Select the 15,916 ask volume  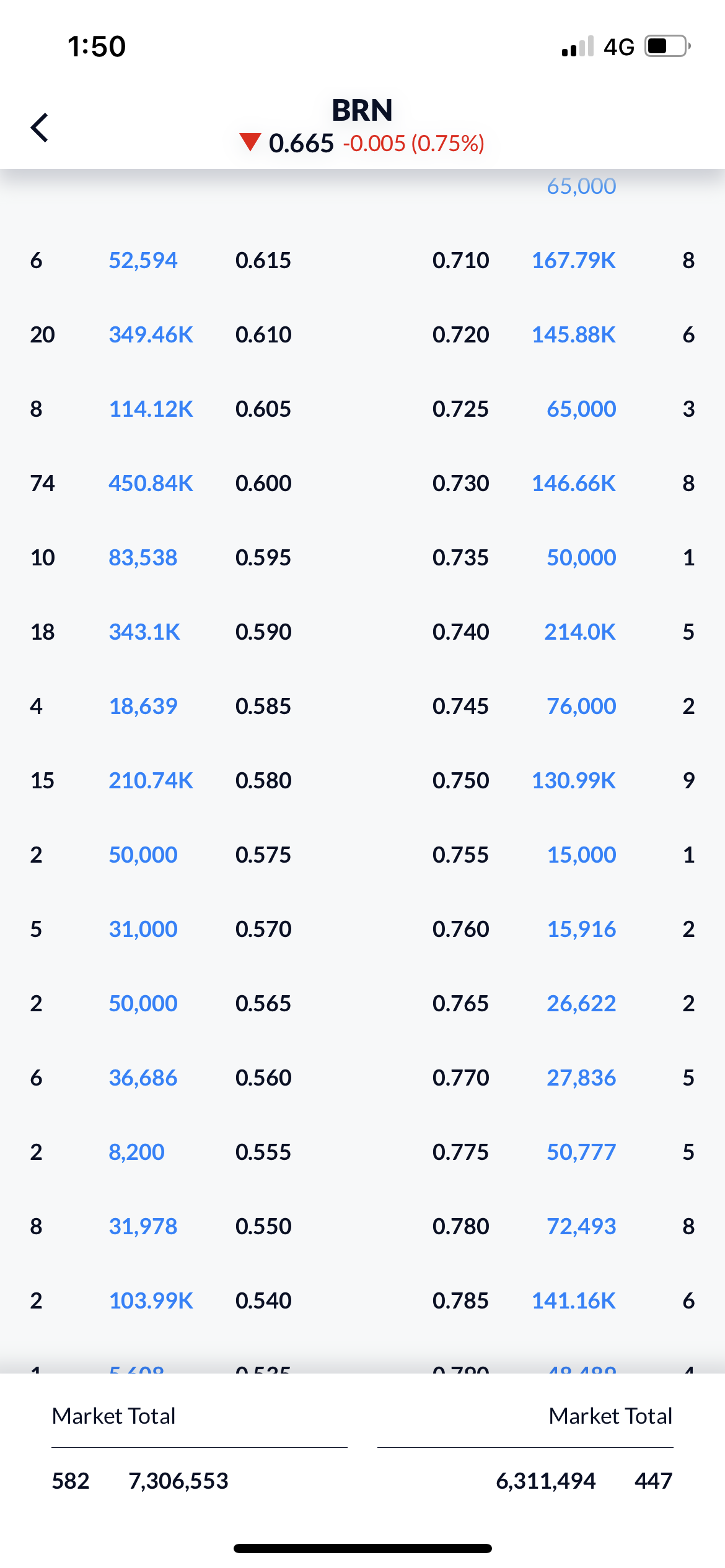point(581,929)
